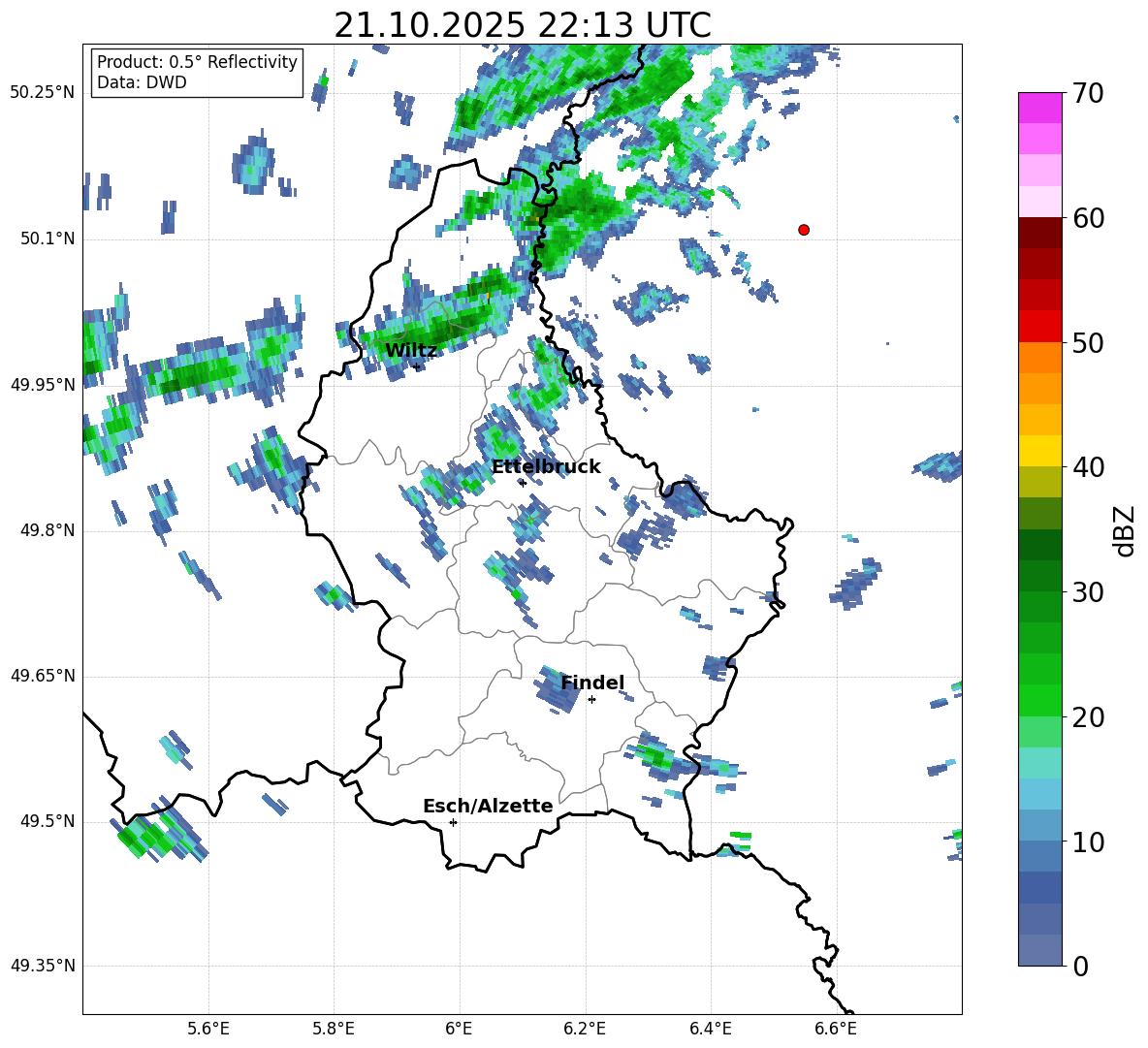Click the bright green colorbar segment at 20

pyautogui.click(x=1039, y=700)
